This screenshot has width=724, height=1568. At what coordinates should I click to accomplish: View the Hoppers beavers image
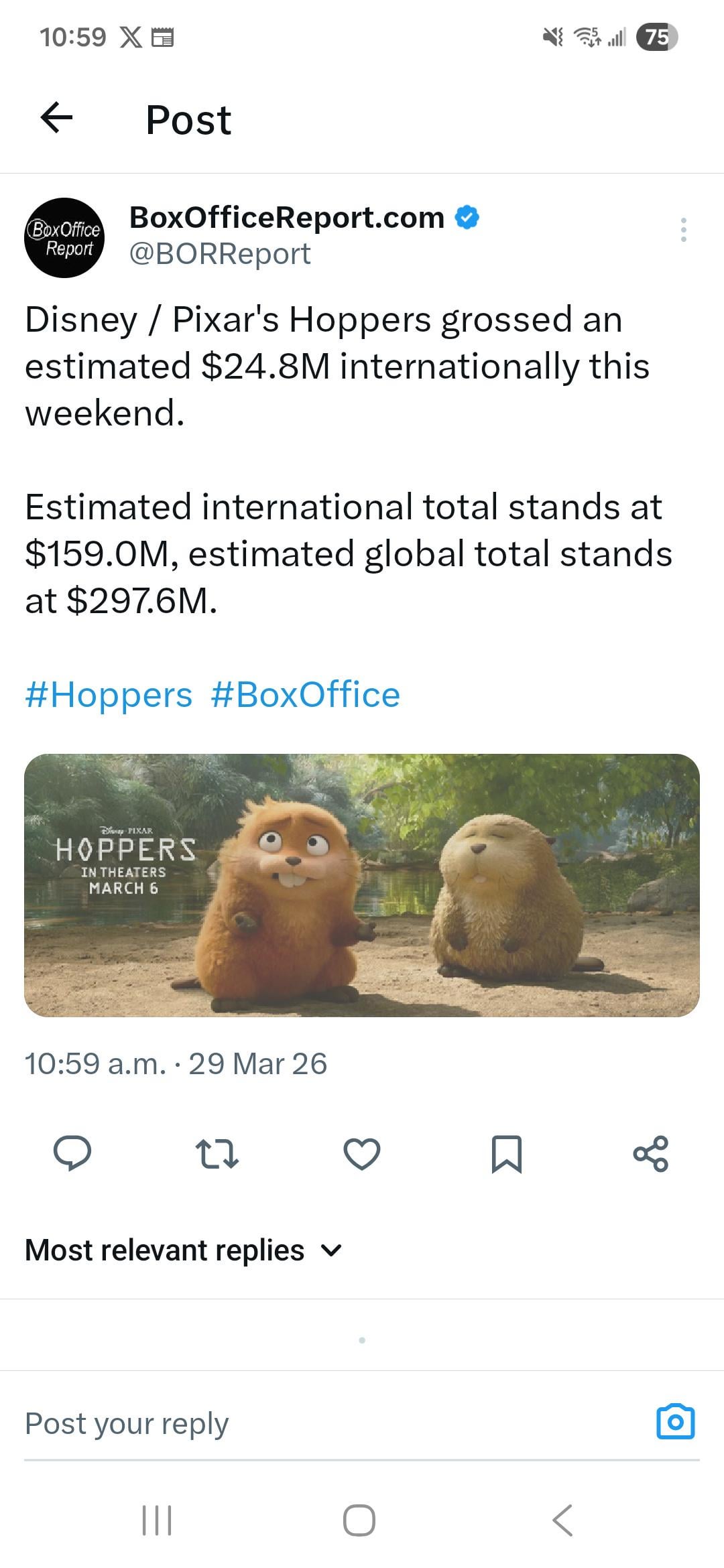coord(362,885)
